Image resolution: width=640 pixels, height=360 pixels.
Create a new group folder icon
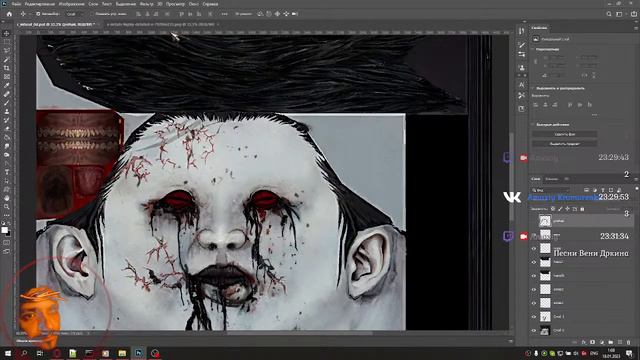(x=611, y=342)
